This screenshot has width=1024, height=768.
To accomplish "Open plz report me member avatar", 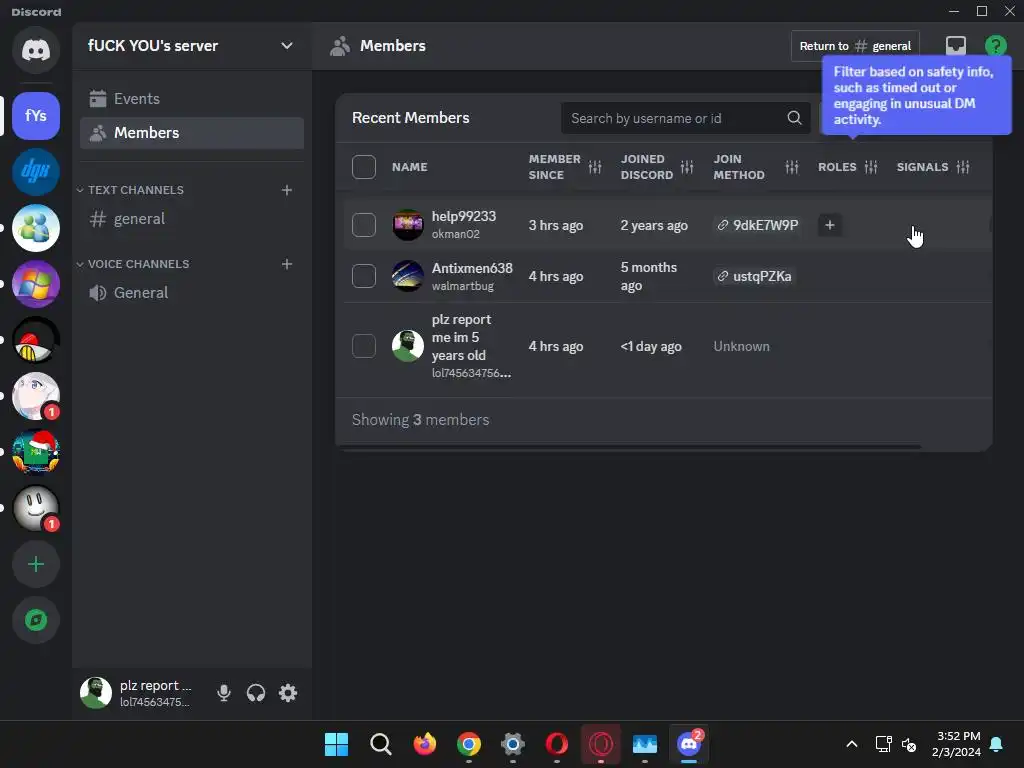I will pos(408,346).
